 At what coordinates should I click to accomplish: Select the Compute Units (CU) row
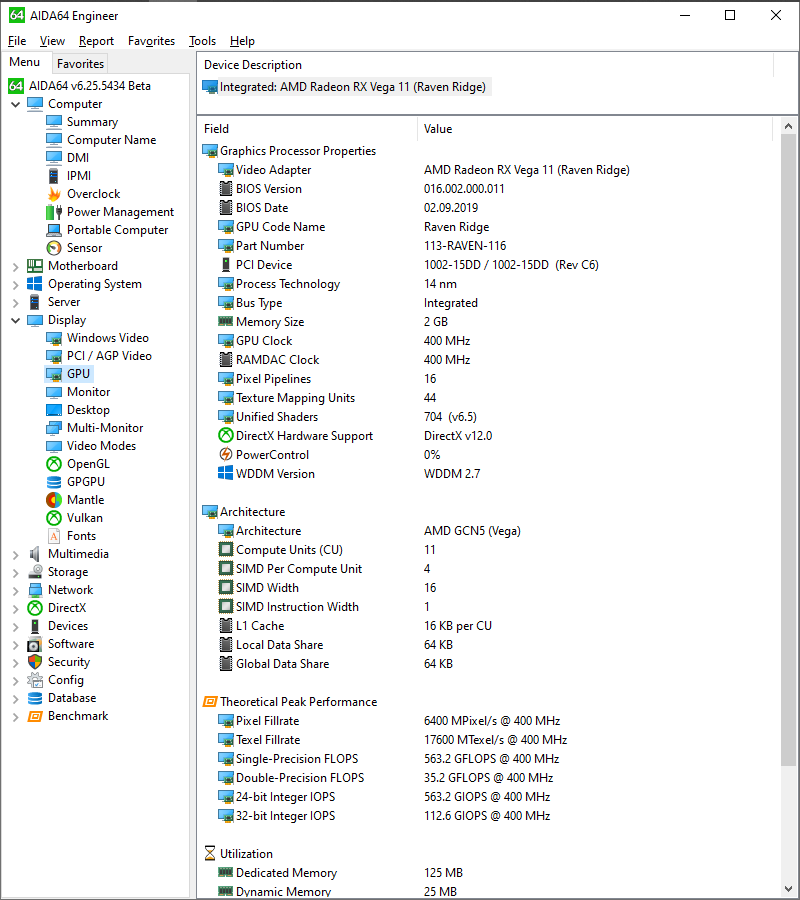click(x=485, y=550)
